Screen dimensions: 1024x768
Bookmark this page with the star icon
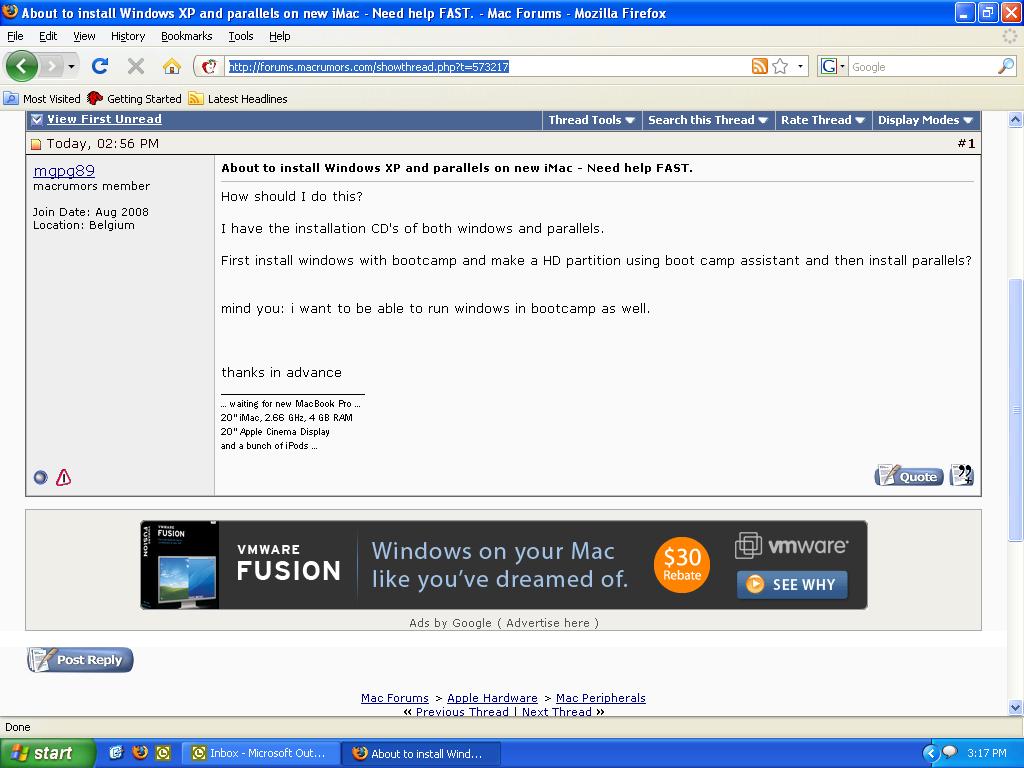point(780,66)
